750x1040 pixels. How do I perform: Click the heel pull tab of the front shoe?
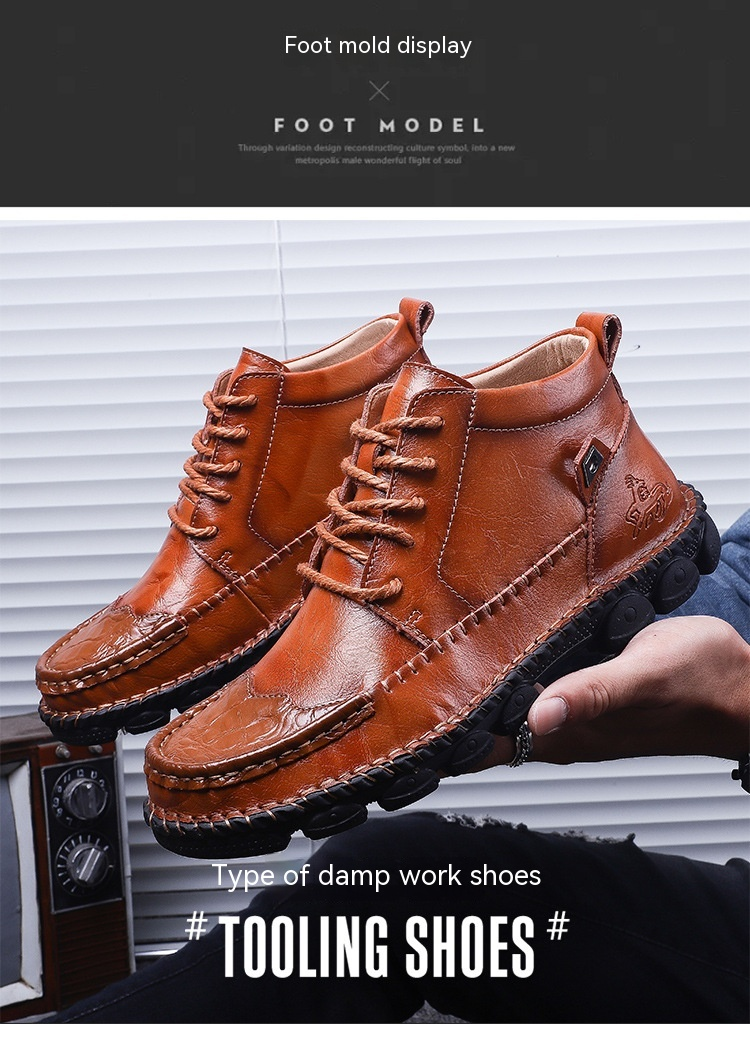[x=600, y=336]
